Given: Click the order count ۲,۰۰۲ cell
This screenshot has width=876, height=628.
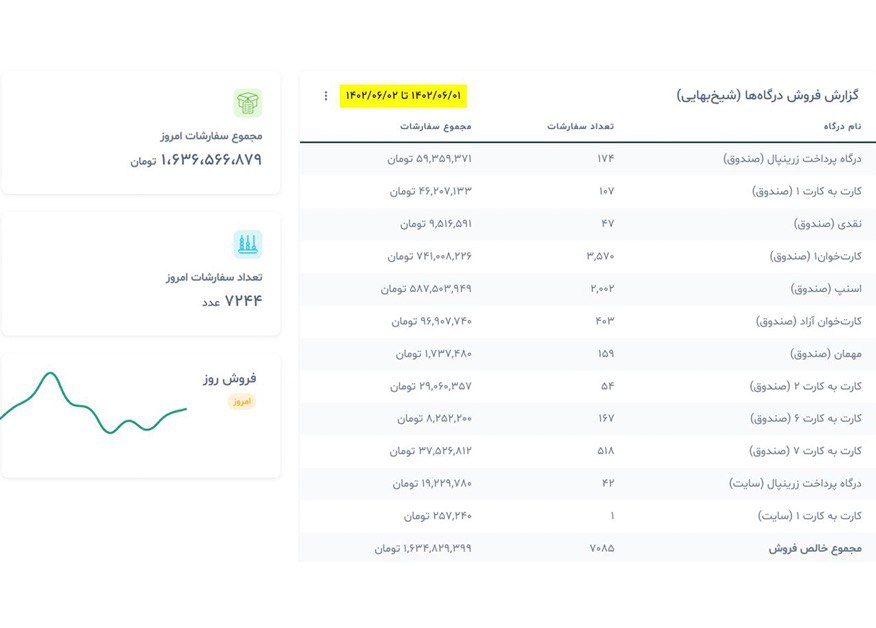Looking at the screenshot, I should [x=602, y=288].
